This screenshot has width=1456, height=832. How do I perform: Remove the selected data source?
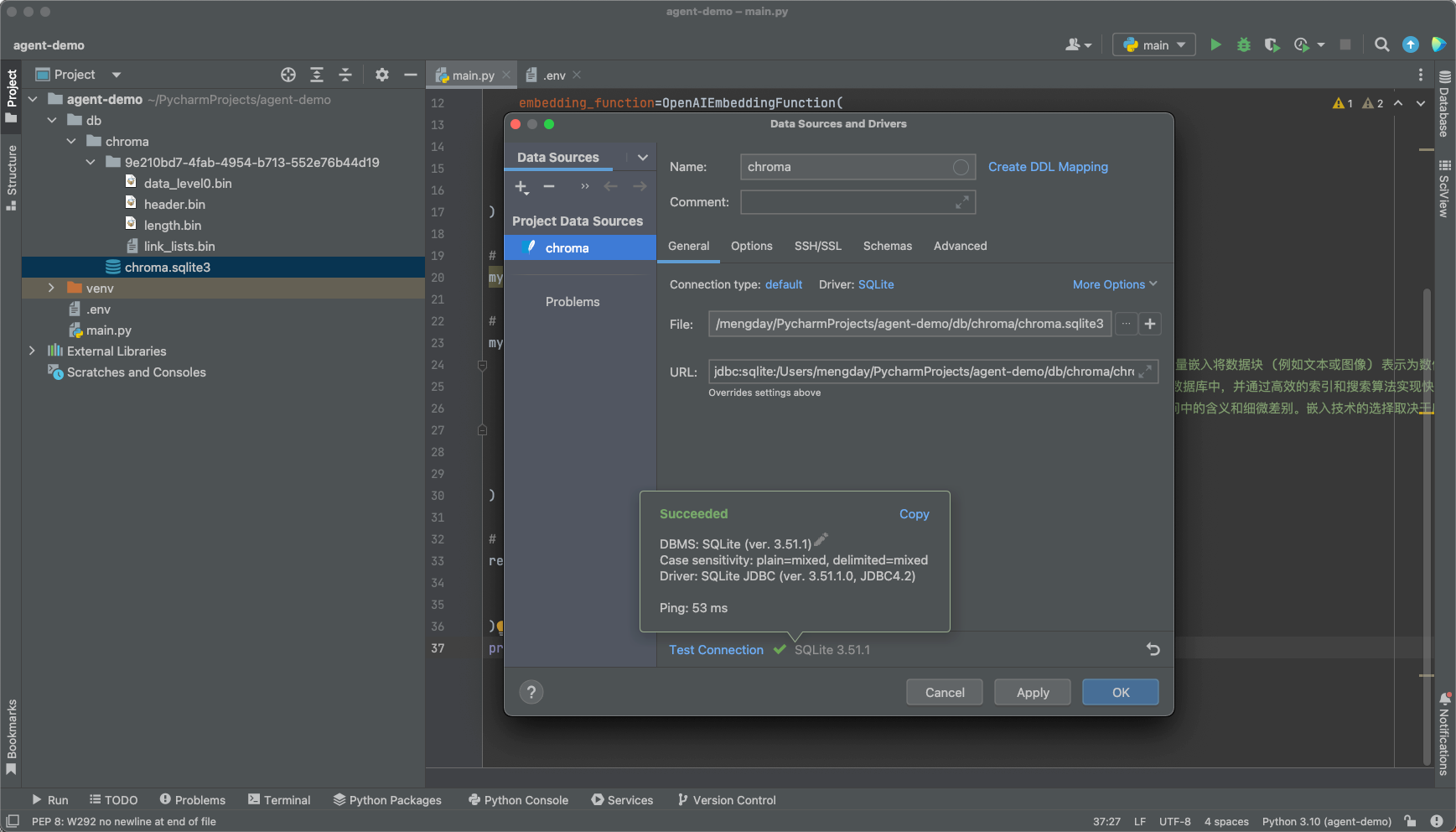549,186
